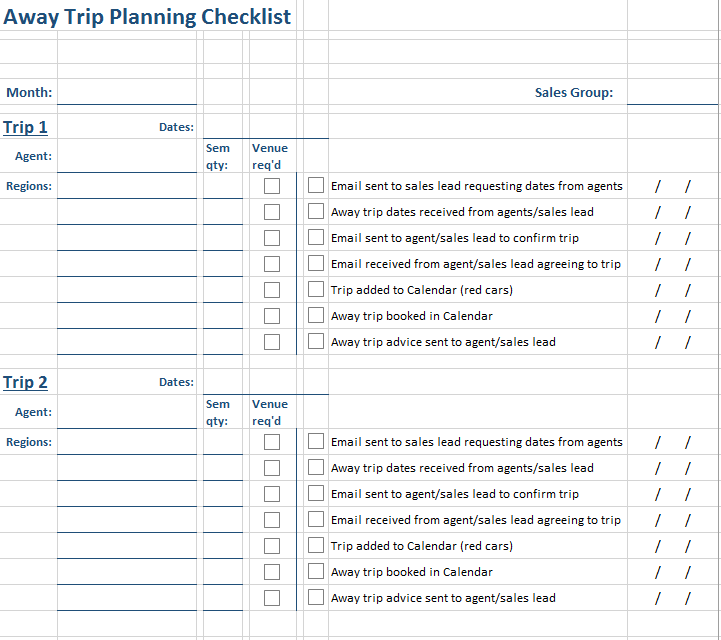This screenshot has height=640, width=721.
Task: Select the Trip 1 heading link
Action: pyautogui.click(x=25, y=127)
